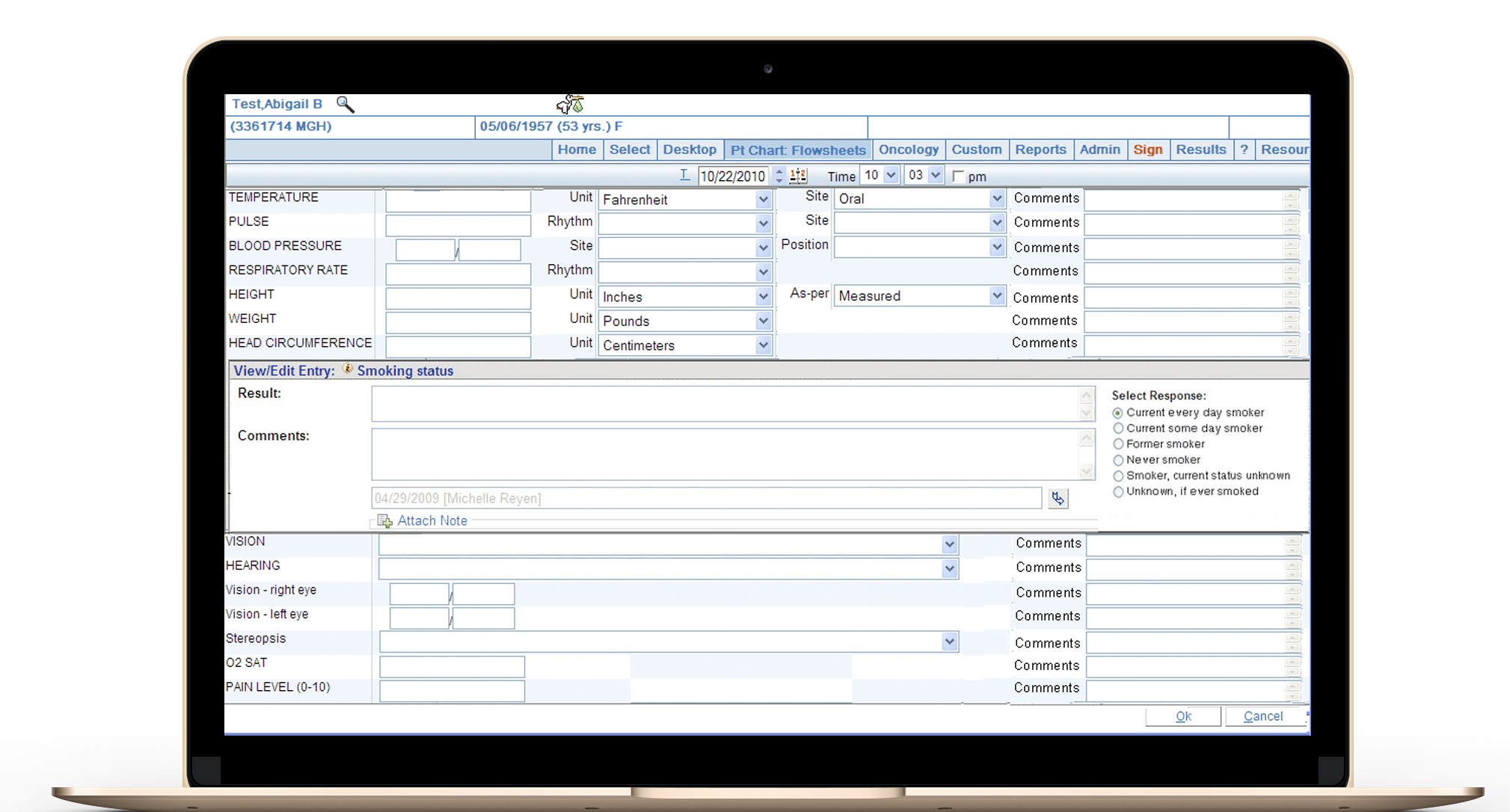Expand the VISION dropdown
1510x812 pixels.
[x=949, y=545]
